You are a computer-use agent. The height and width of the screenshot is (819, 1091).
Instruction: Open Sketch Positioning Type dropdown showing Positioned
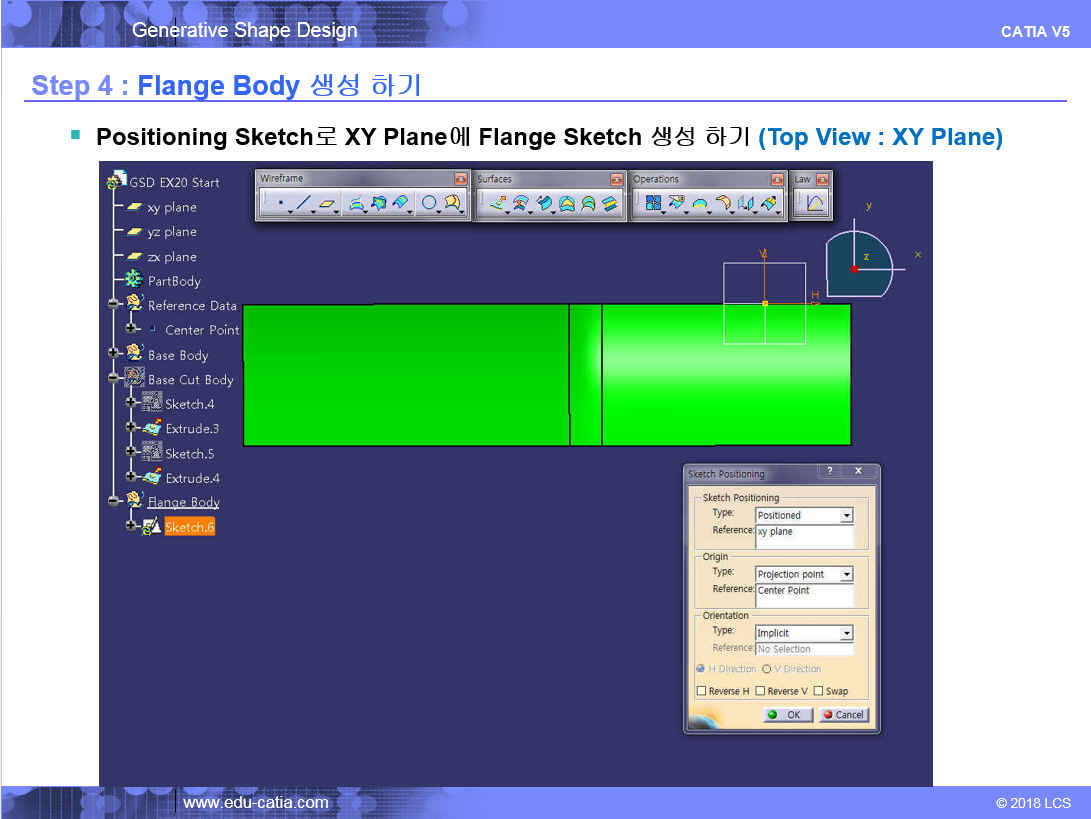[846, 516]
